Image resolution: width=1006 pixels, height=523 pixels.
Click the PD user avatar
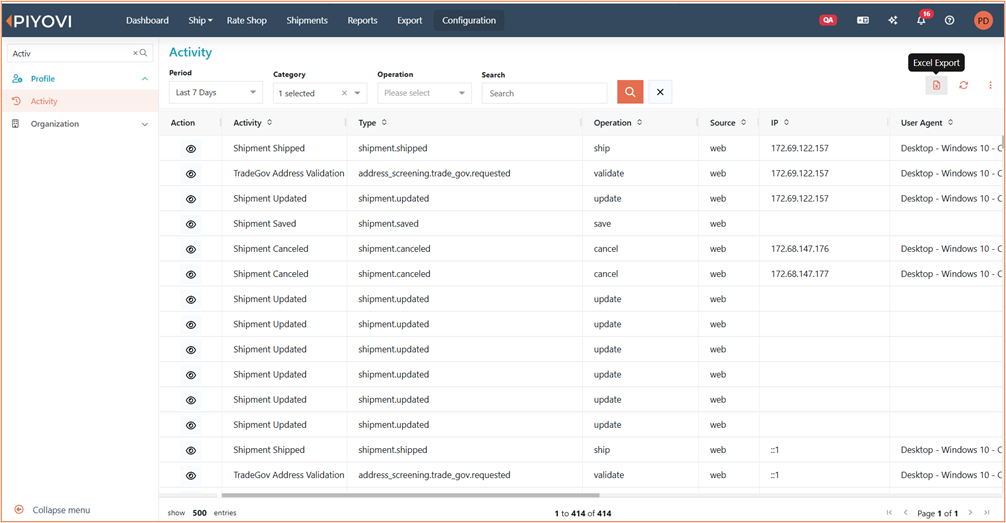[983, 21]
